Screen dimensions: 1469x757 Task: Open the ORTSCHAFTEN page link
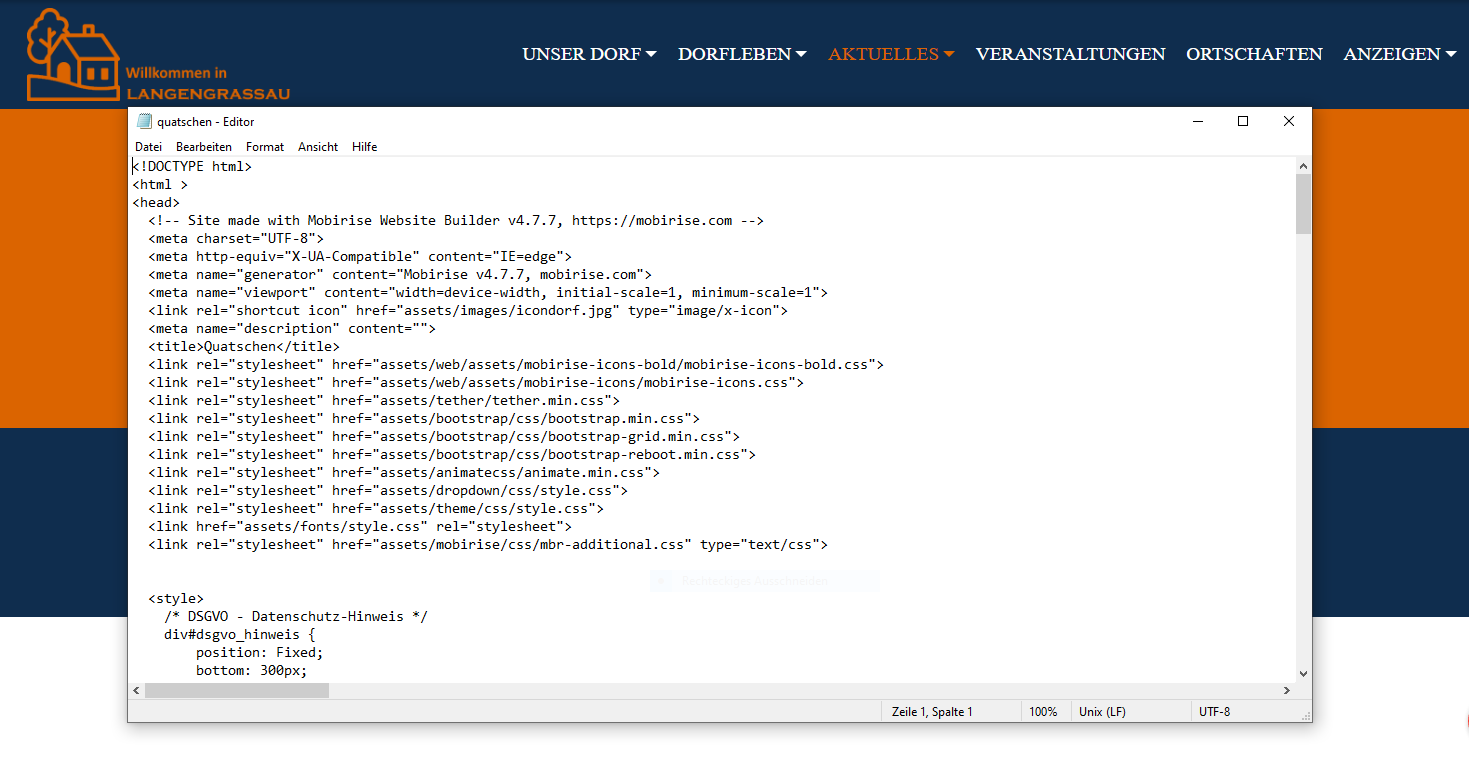1254,54
